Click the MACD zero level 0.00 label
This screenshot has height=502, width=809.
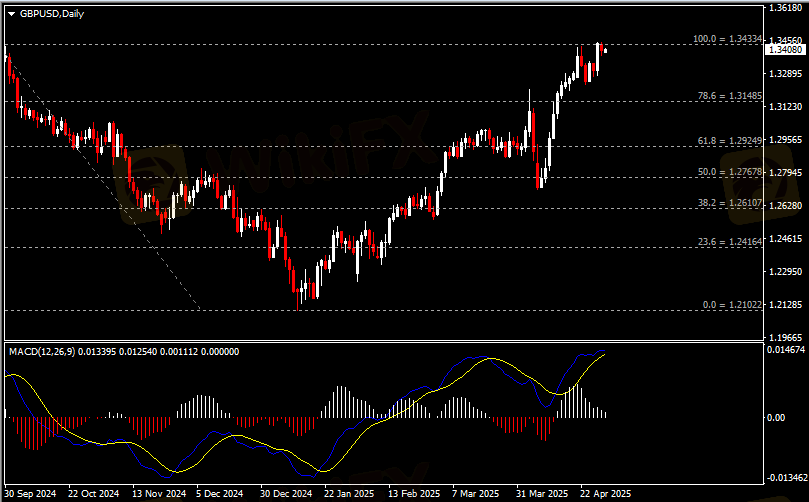[776, 418]
